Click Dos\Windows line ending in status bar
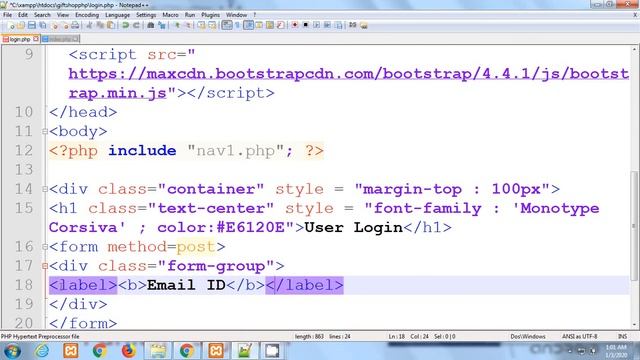This screenshot has width=640, height=360. click(528, 336)
